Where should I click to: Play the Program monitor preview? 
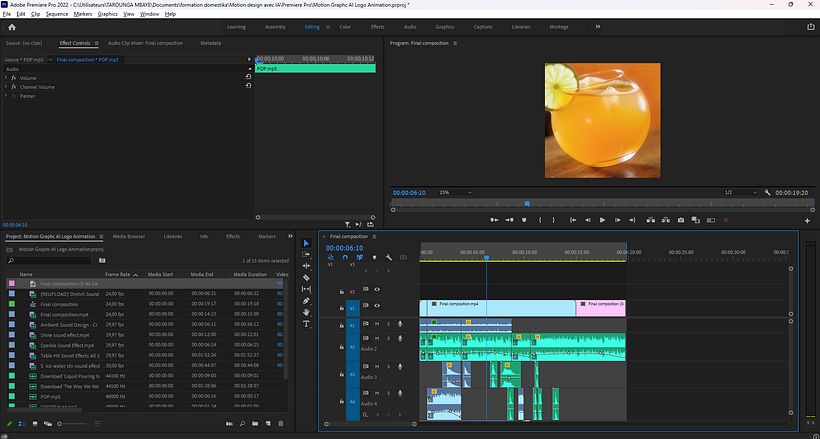coord(603,220)
